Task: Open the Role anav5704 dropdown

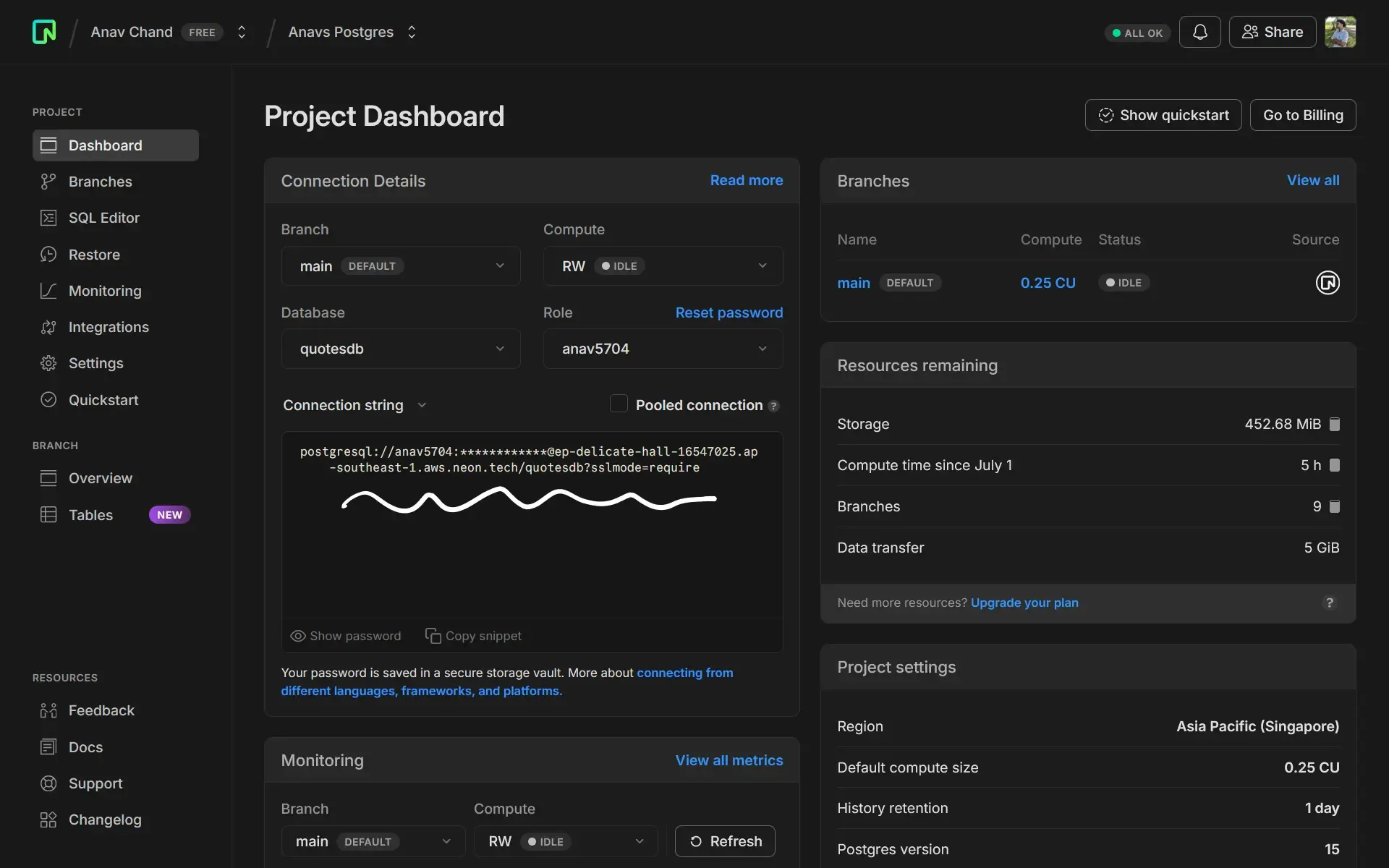Action: (x=663, y=349)
